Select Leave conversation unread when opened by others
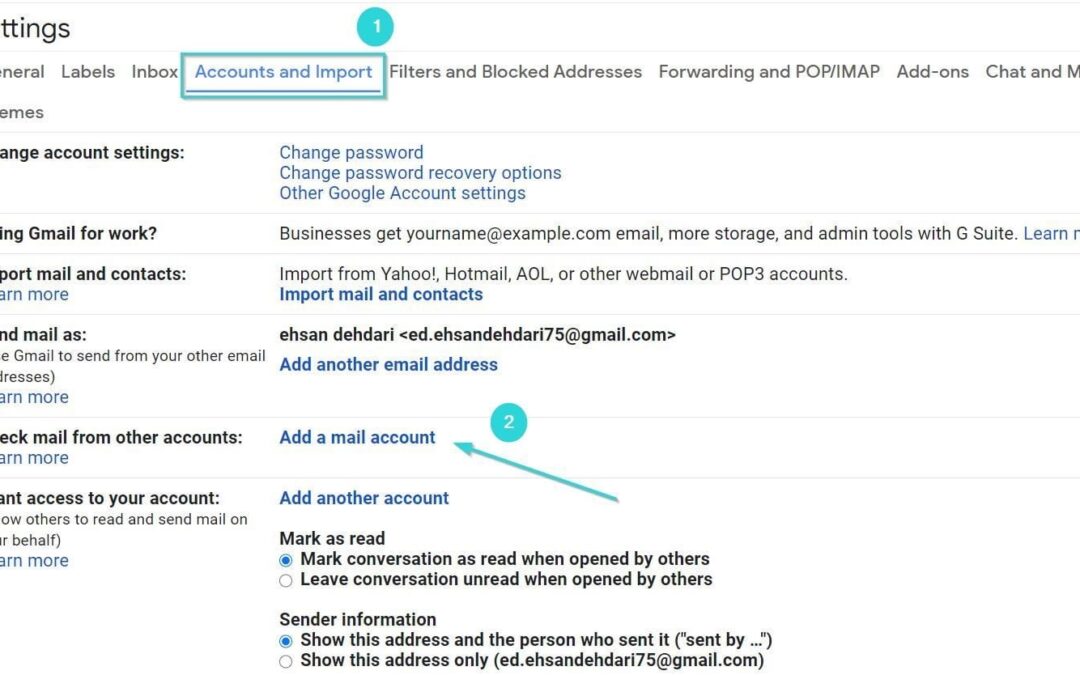The height and width of the screenshot is (675, 1080). (x=287, y=580)
